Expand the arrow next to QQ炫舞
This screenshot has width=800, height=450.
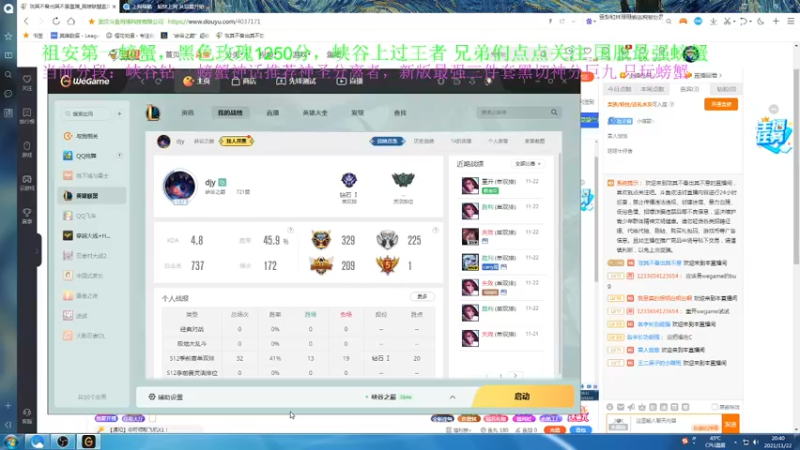point(119,156)
